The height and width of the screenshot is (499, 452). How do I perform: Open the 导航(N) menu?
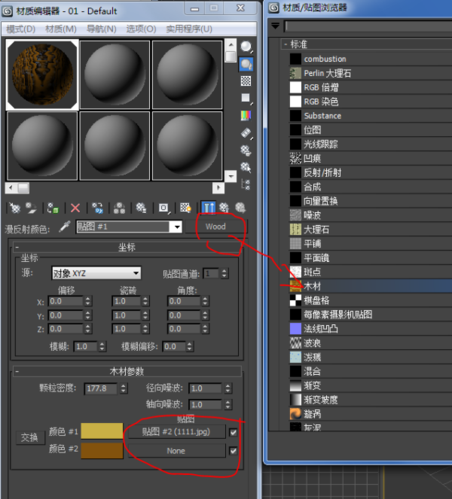[x=101, y=29]
